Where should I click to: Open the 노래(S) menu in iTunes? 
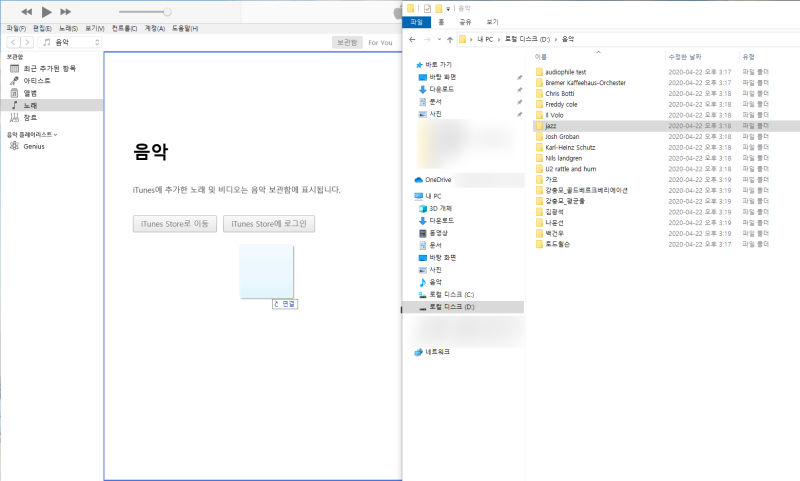(x=68, y=29)
